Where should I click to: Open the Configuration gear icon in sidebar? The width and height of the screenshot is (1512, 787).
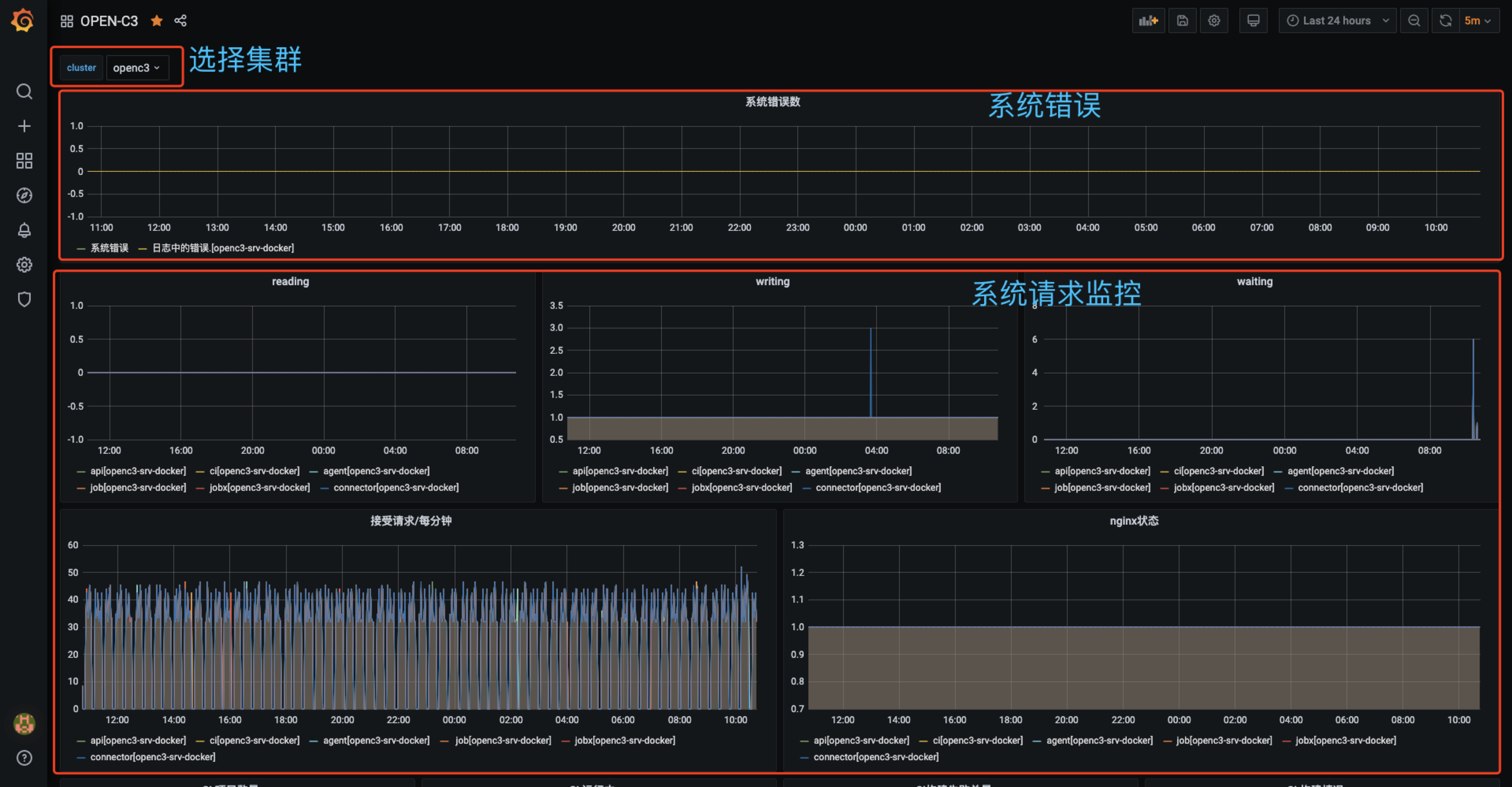click(x=24, y=265)
